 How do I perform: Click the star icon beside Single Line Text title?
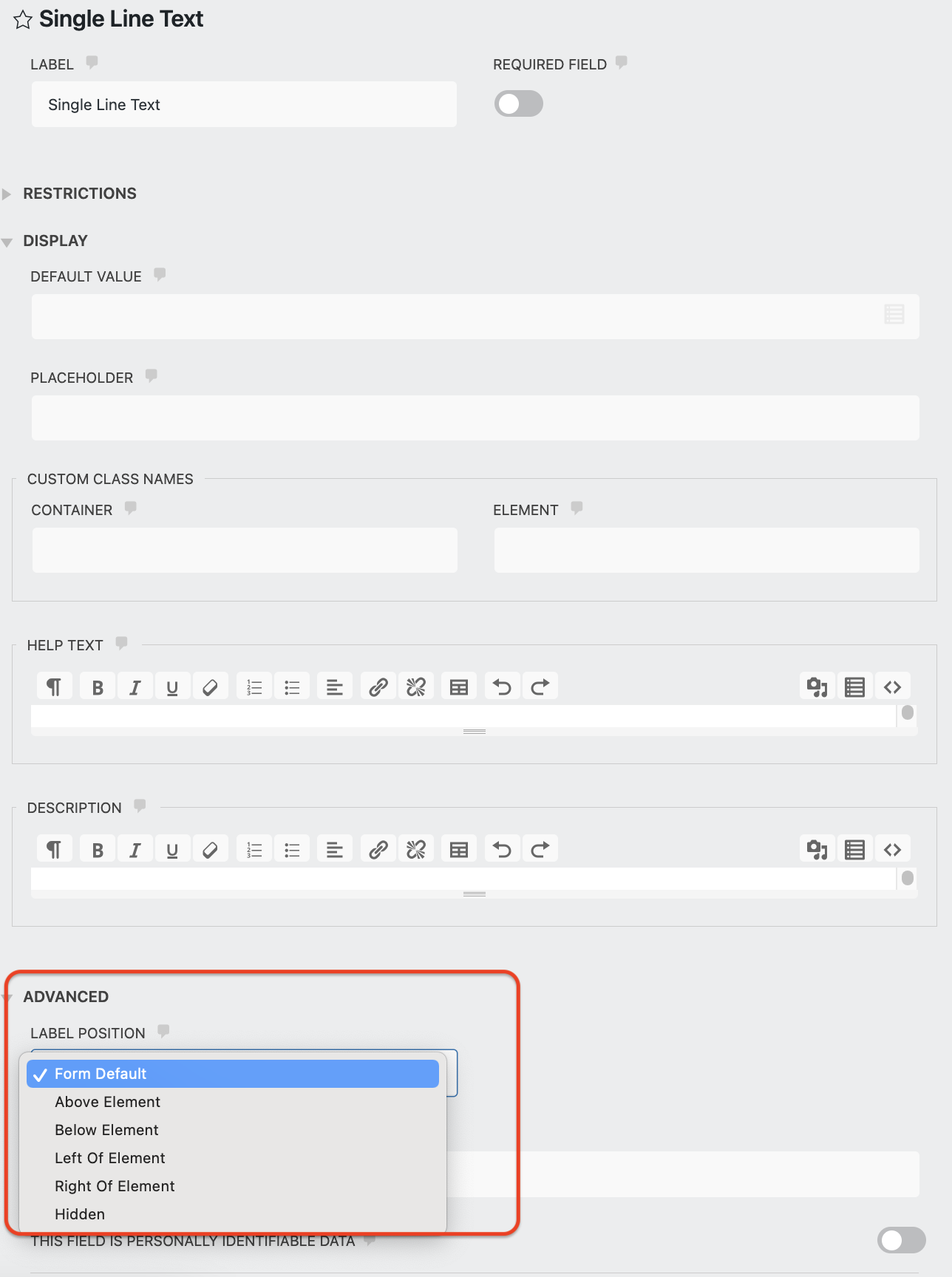(x=23, y=20)
